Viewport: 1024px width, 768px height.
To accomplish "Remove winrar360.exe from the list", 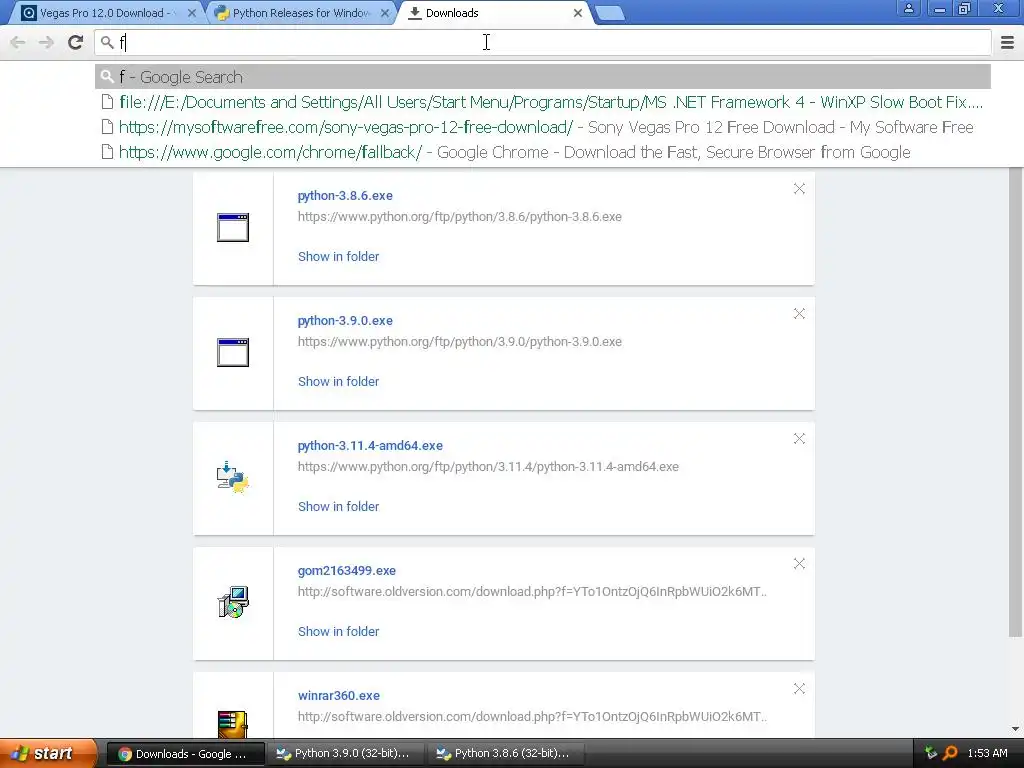I will (x=799, y=688).
